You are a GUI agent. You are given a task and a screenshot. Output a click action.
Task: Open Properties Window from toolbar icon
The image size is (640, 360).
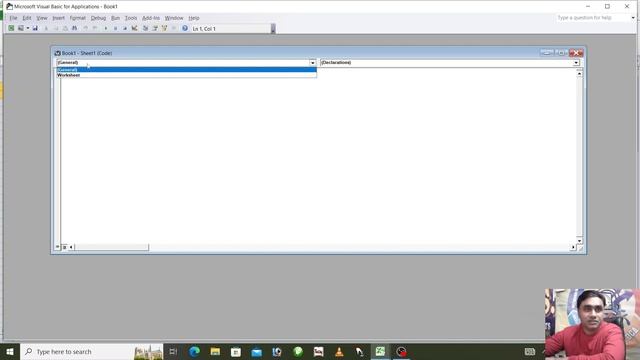tap(155, 28)
